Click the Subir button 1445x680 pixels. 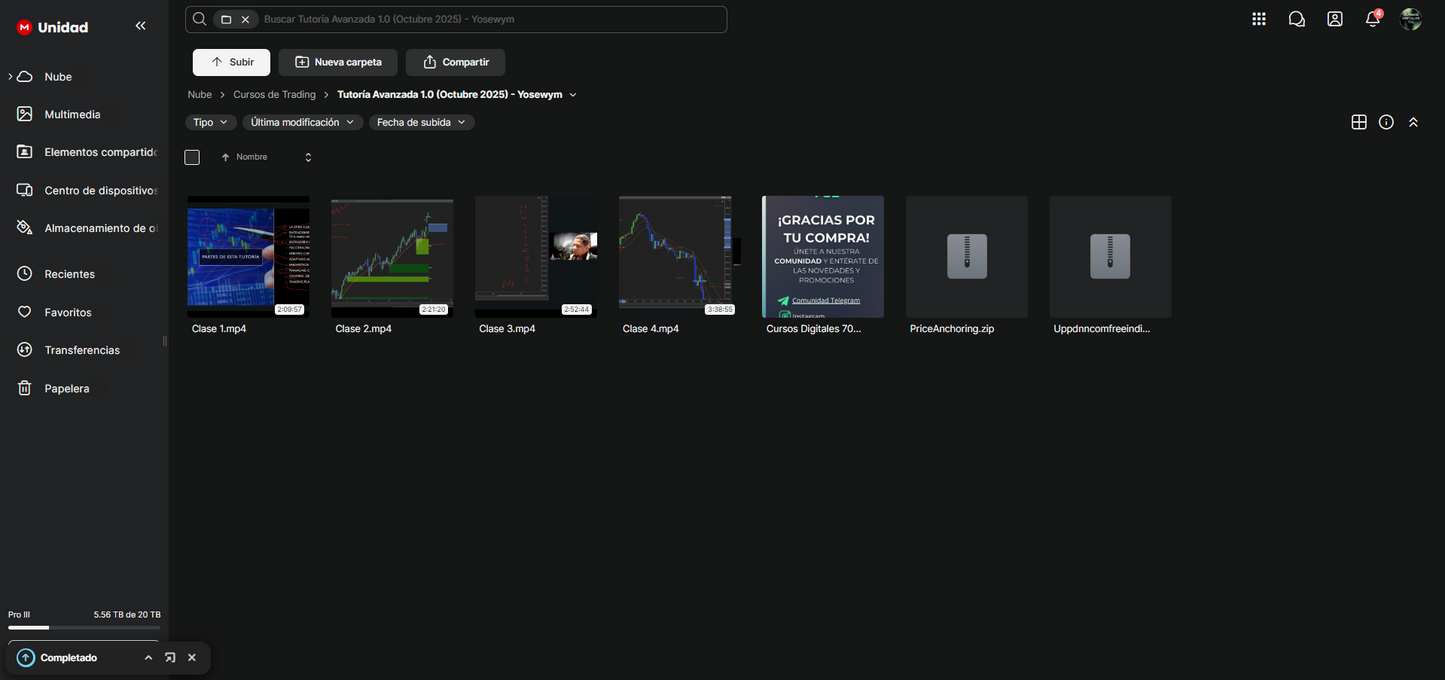pyautogui.click(x=231, y=62)
